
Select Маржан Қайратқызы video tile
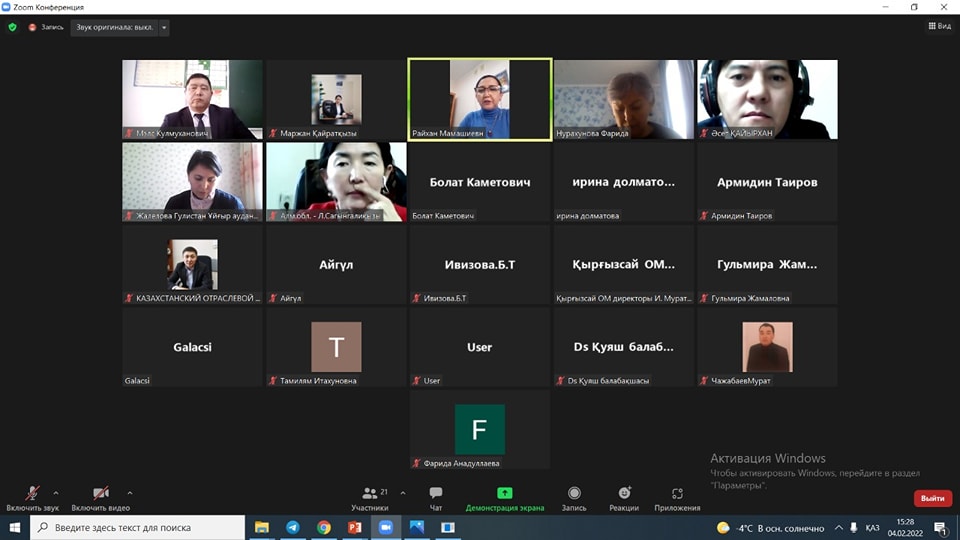click(336, 99)
